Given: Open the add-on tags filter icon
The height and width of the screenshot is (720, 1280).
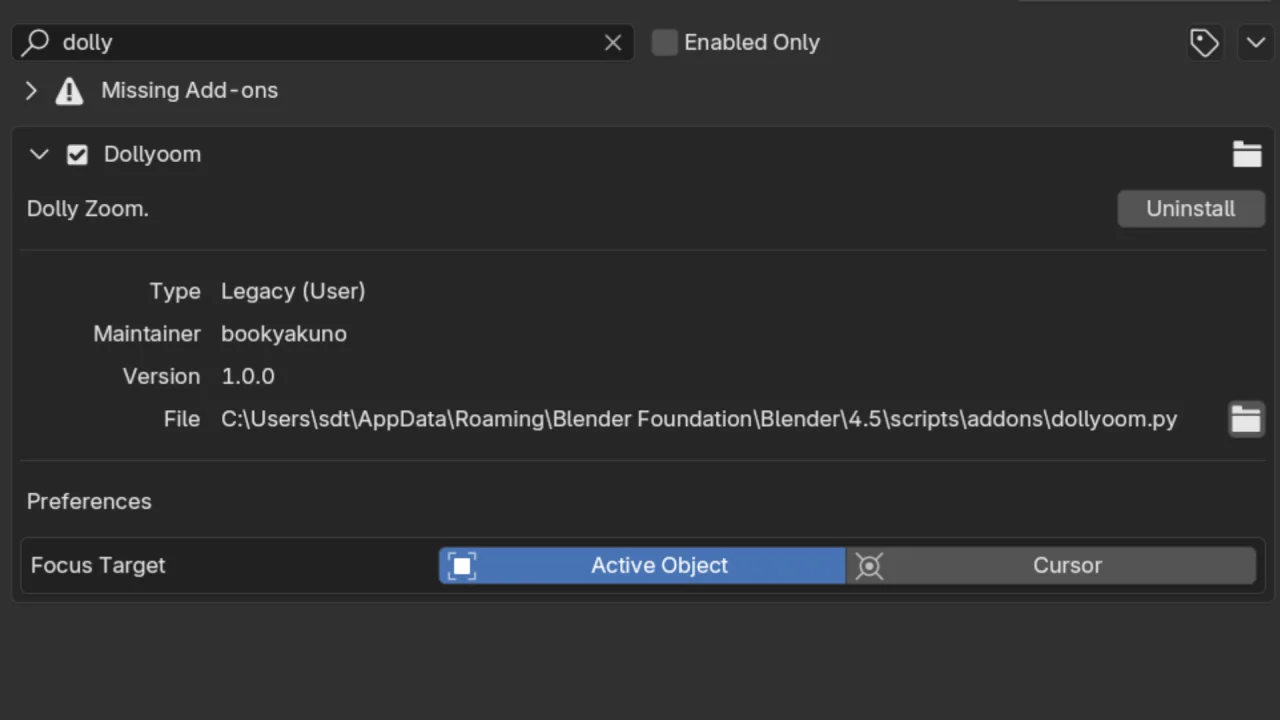Looking at the screenshot, I should tap(1204, 42).
